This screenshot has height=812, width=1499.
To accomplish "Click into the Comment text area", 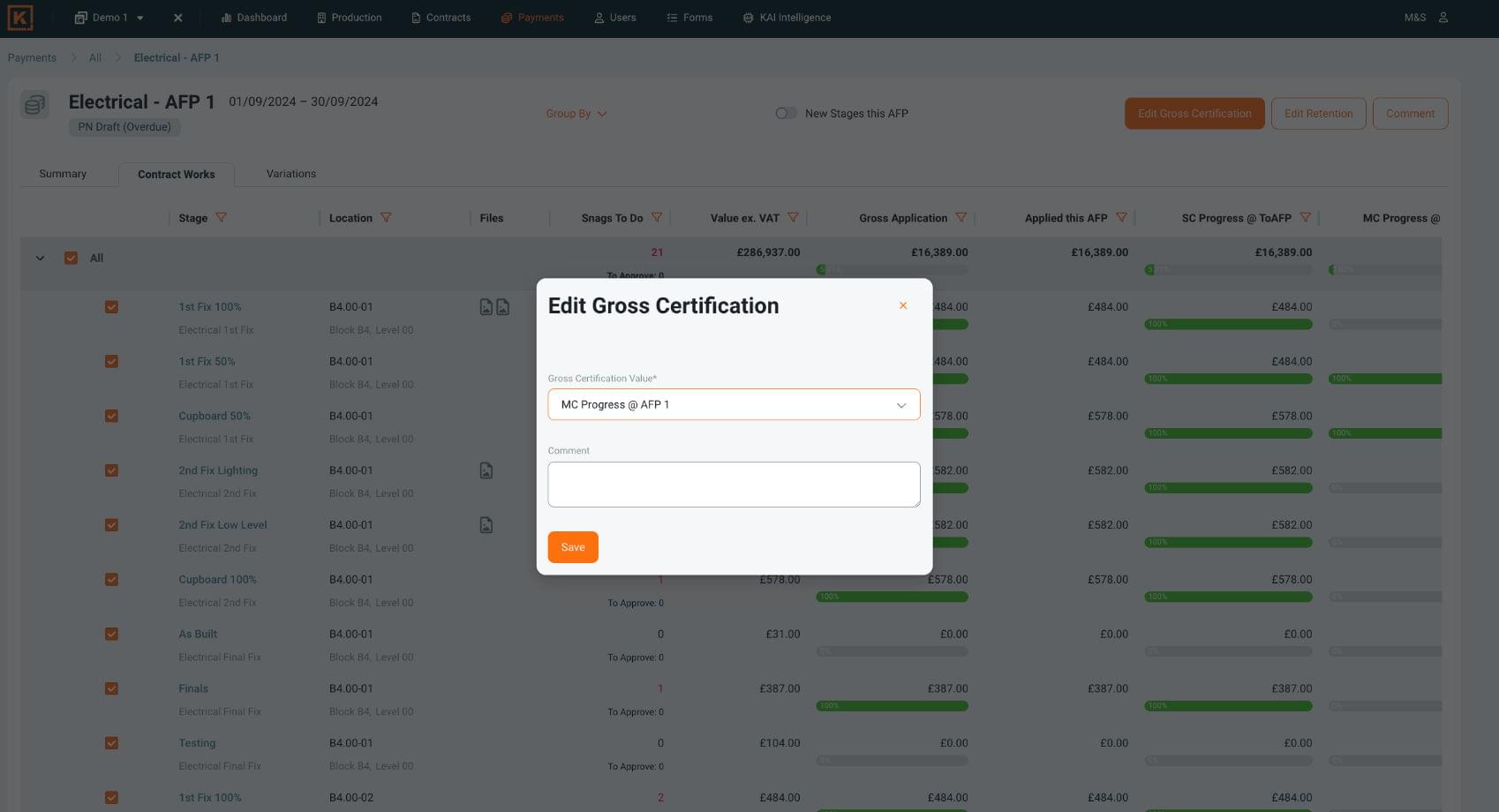I will 734,485.
